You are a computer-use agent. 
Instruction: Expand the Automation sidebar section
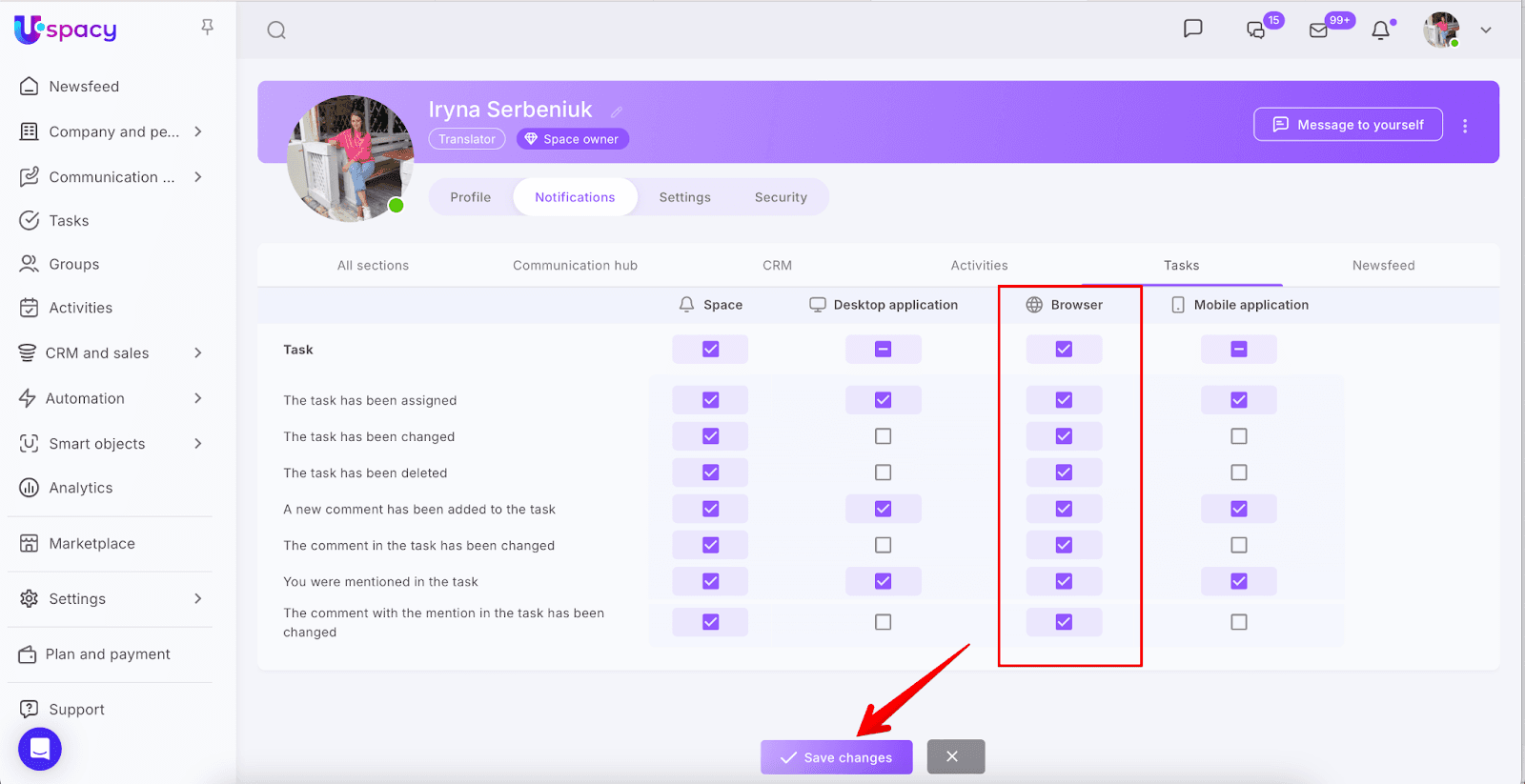[x=198, y=398]
